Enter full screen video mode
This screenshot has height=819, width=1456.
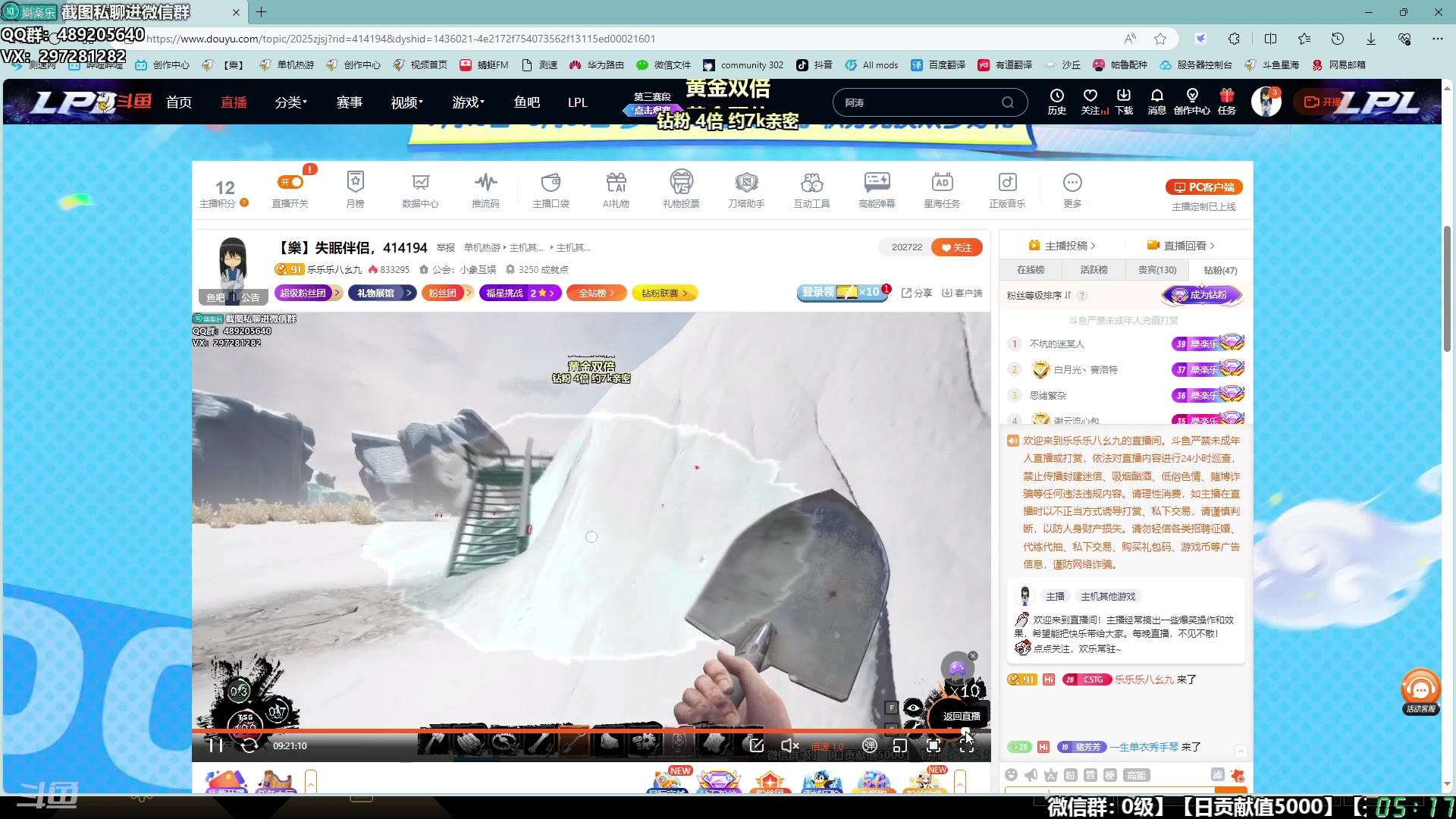click(967, 745)
